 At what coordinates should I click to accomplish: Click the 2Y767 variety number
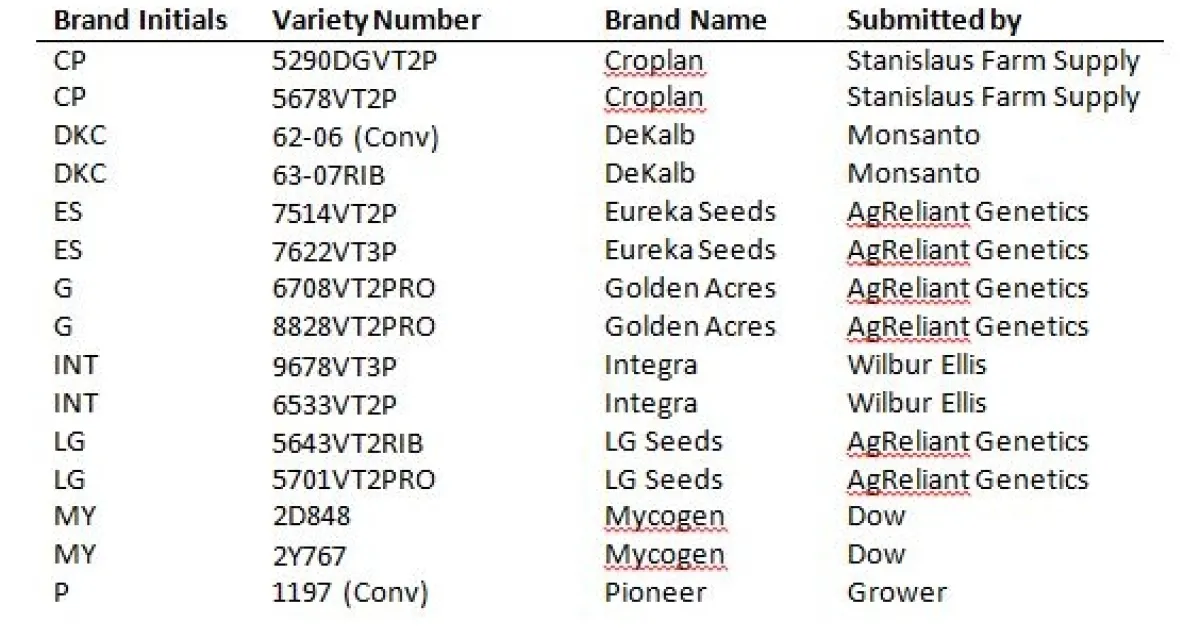tap(311, 555)
